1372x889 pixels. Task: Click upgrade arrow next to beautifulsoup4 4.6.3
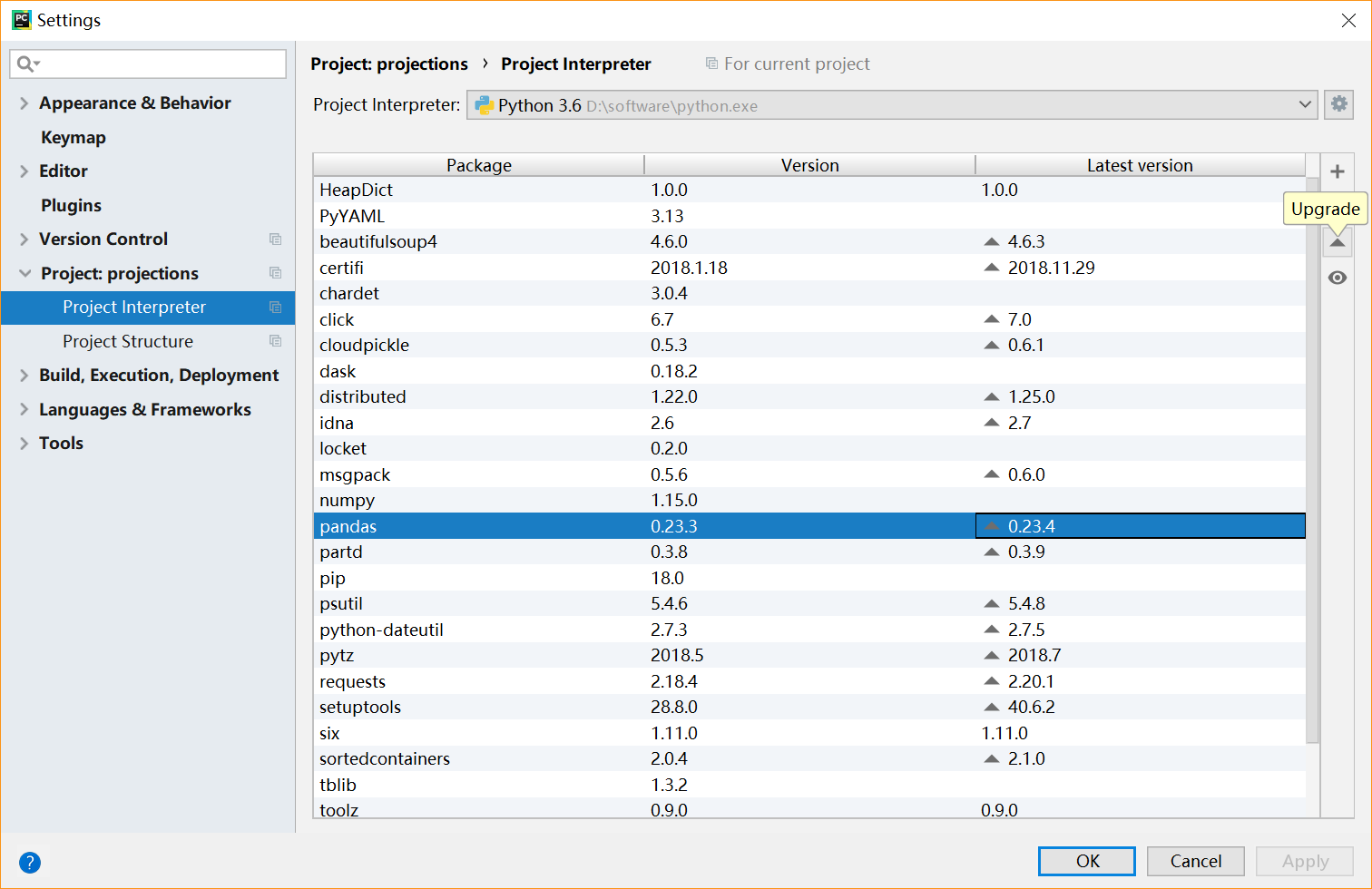(992, 242)
